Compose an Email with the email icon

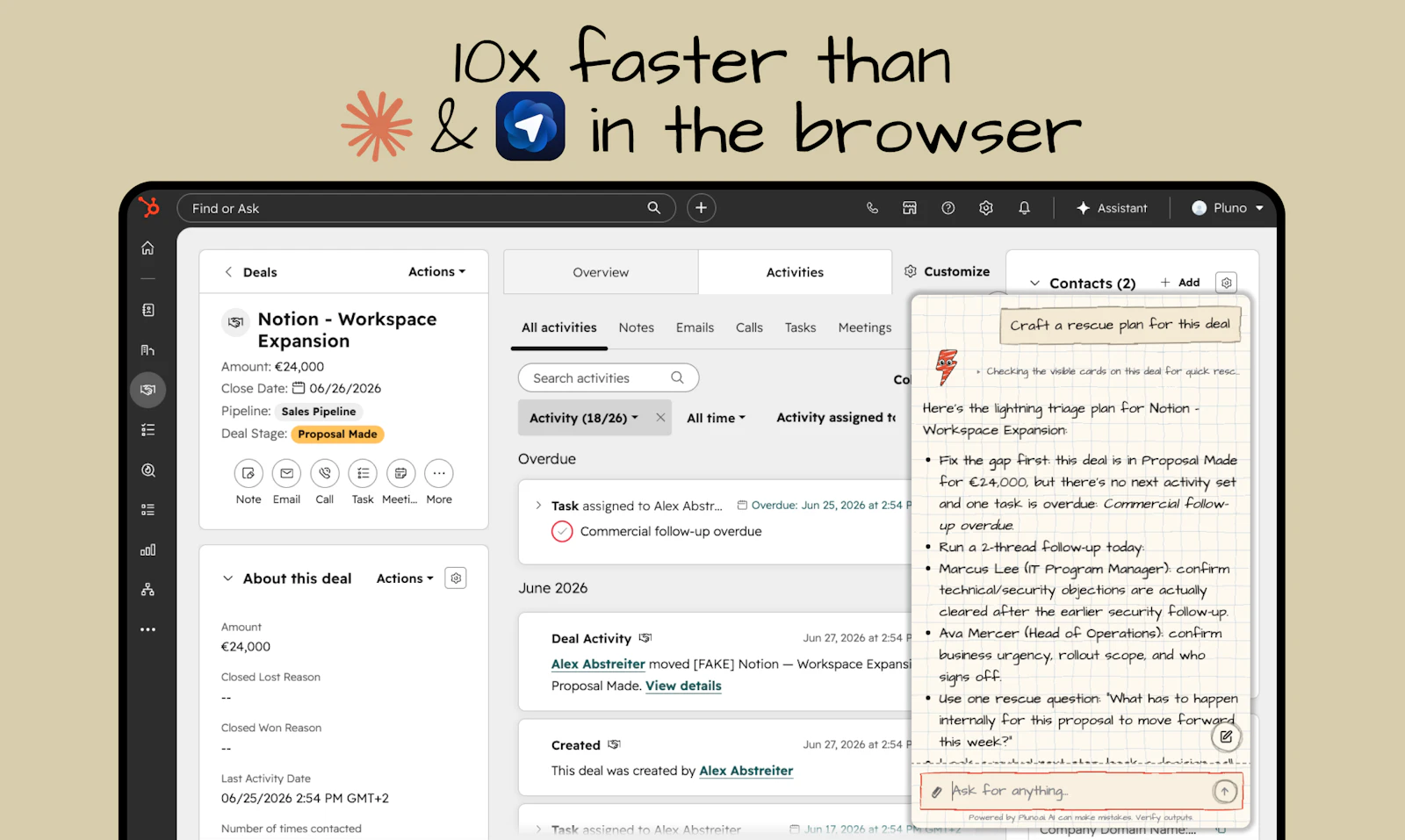coord(286,473)
